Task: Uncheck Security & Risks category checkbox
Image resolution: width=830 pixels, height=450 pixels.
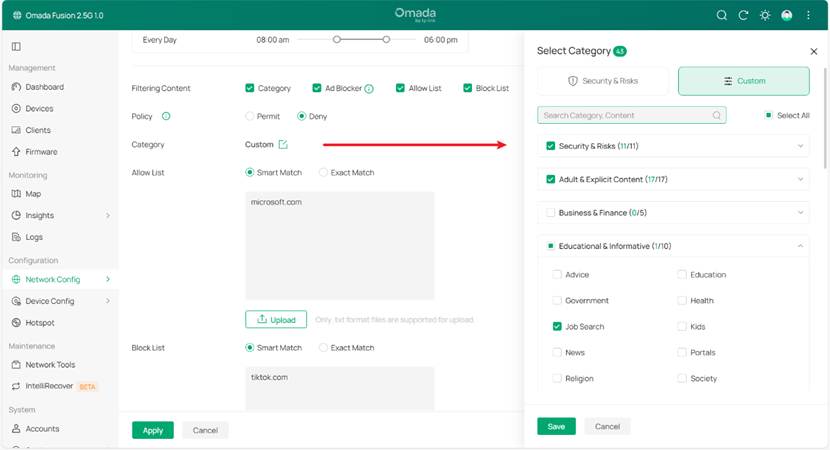Action: click(551, 146)
